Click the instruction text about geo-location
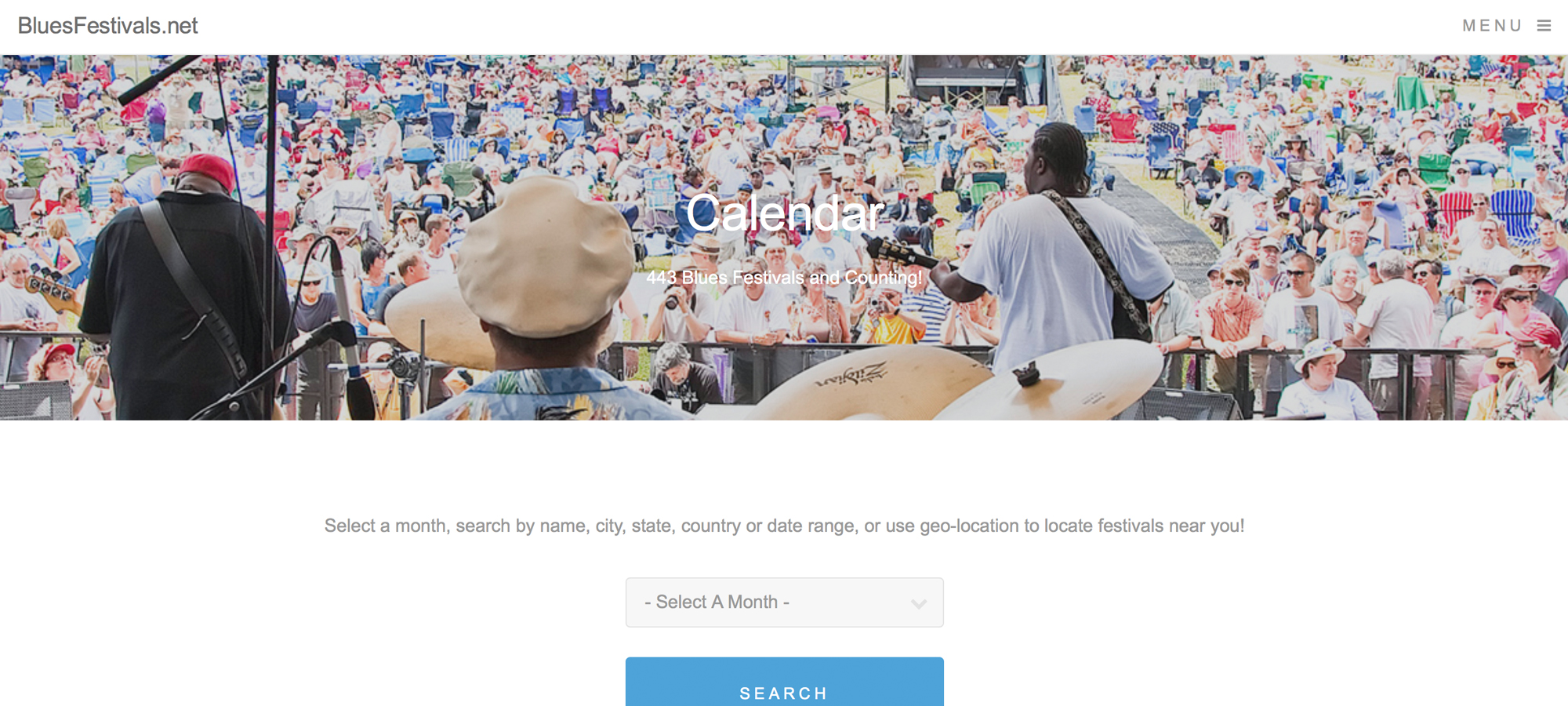The height and width of the screenshot is (706, 1568). click(784, 526)
